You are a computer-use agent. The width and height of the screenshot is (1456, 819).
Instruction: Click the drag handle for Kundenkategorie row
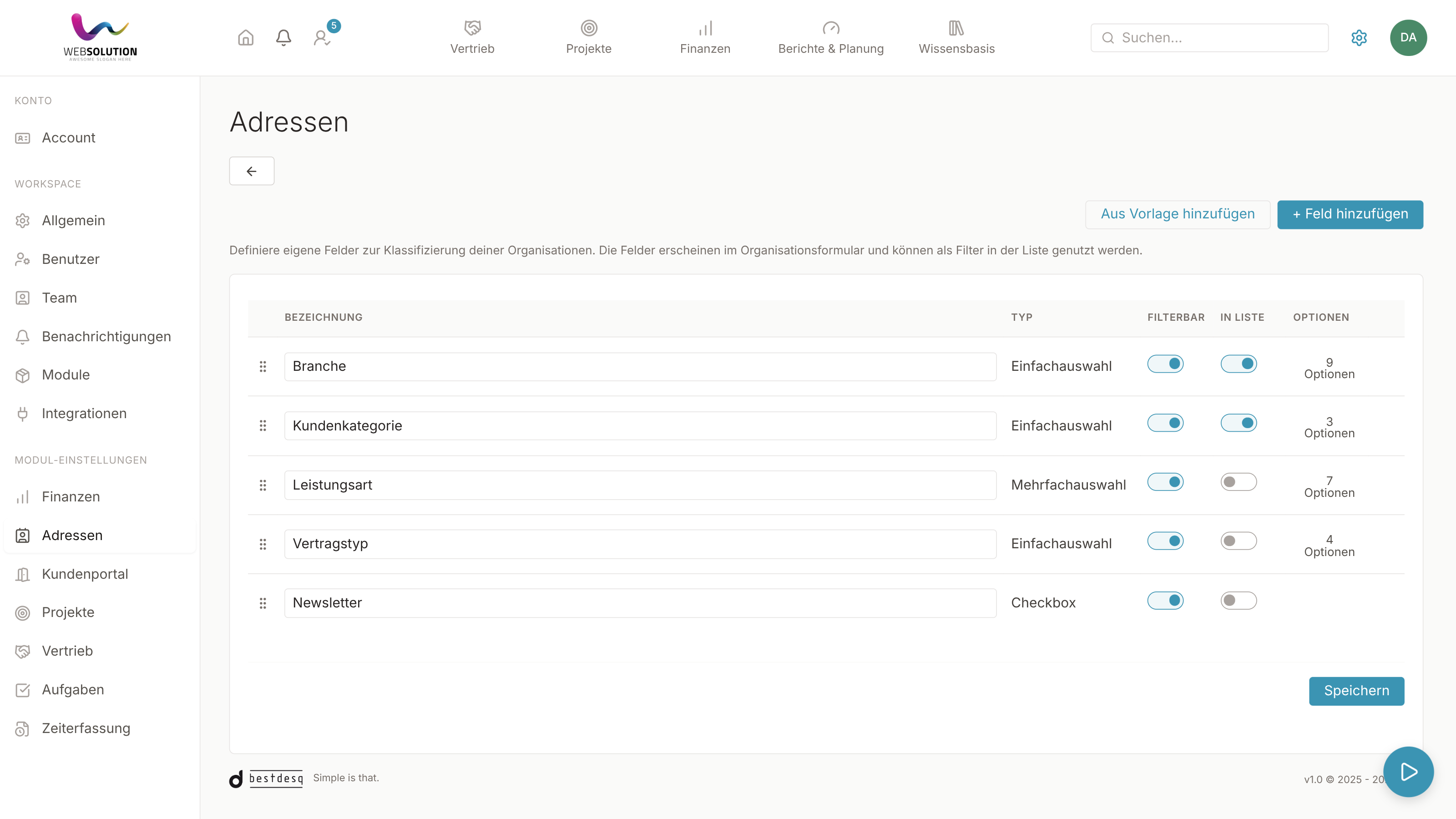263,425
